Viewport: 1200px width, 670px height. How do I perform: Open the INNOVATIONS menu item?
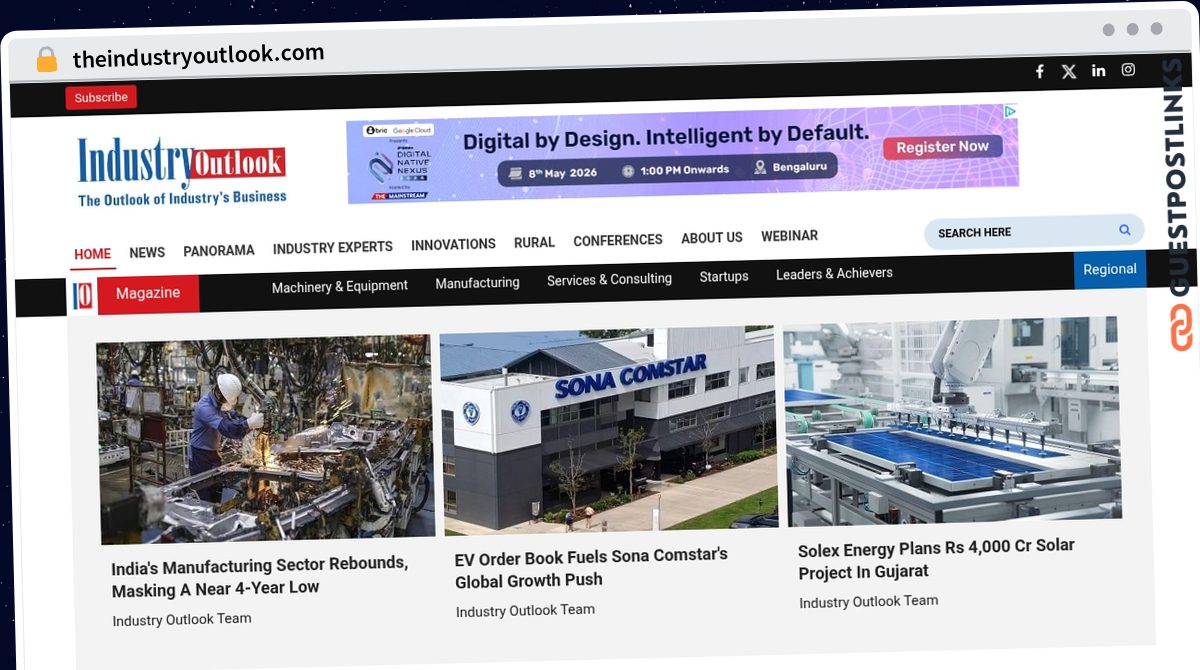pos(453,244)
